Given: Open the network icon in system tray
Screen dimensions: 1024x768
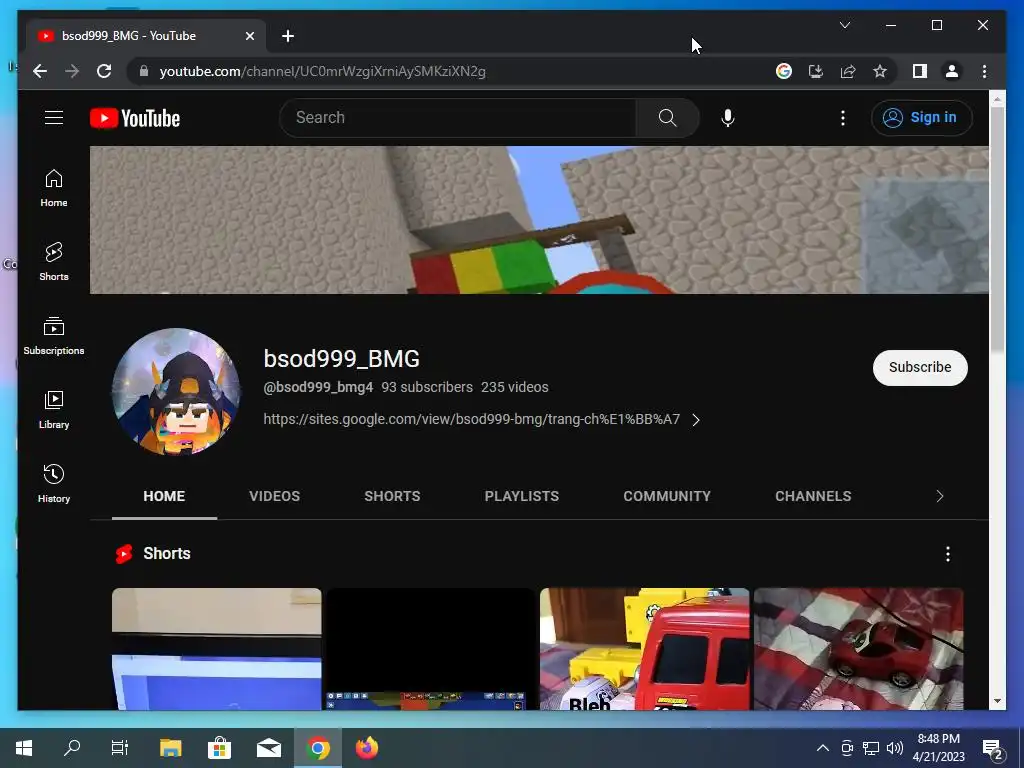Looking at the screenshot, I should tap(871, 748).
